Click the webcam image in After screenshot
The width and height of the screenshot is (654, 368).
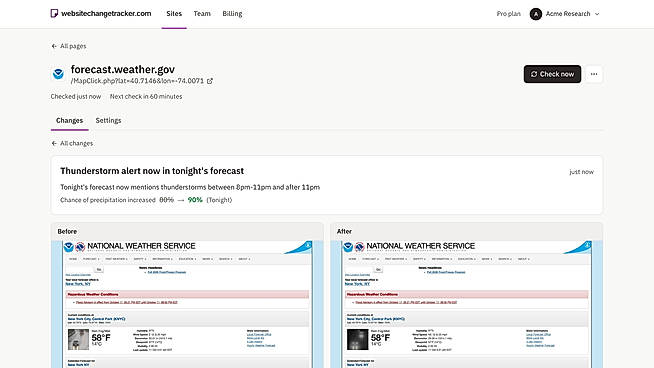pyautogui.click(x=357, y=339)
